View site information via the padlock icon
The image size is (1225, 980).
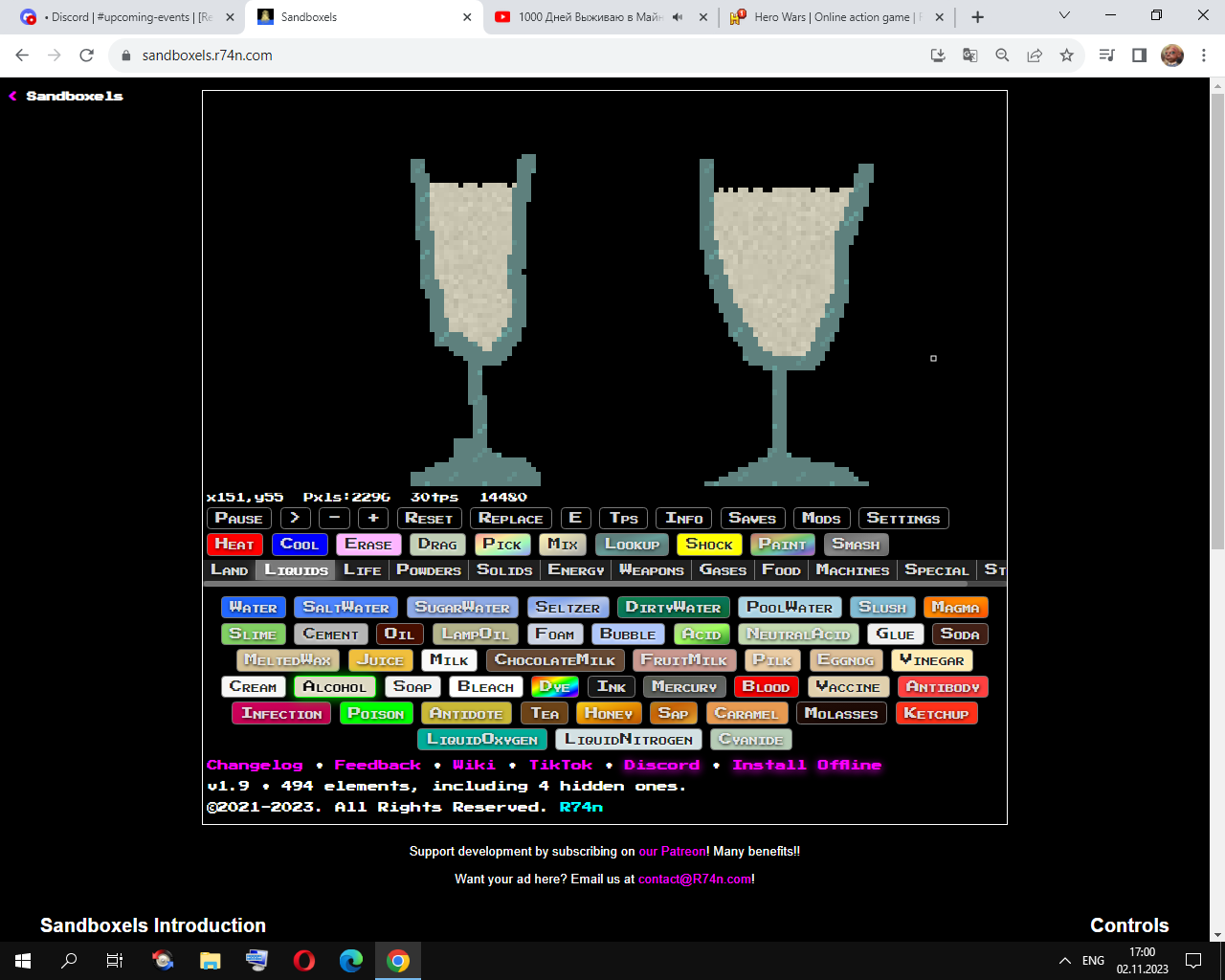click(x=125, y=56)
